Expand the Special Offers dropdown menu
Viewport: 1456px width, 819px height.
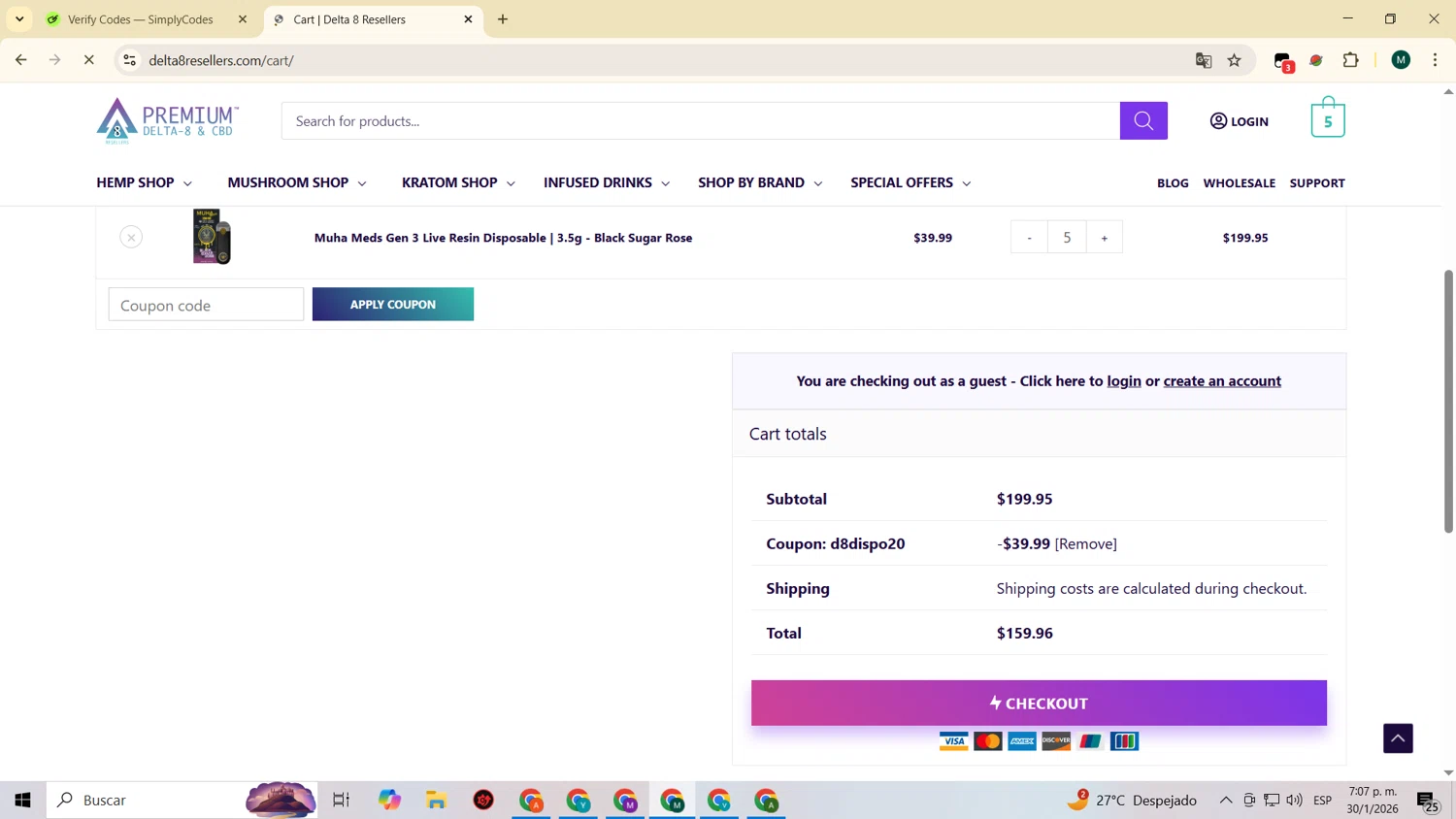click(x=910, y=182)
